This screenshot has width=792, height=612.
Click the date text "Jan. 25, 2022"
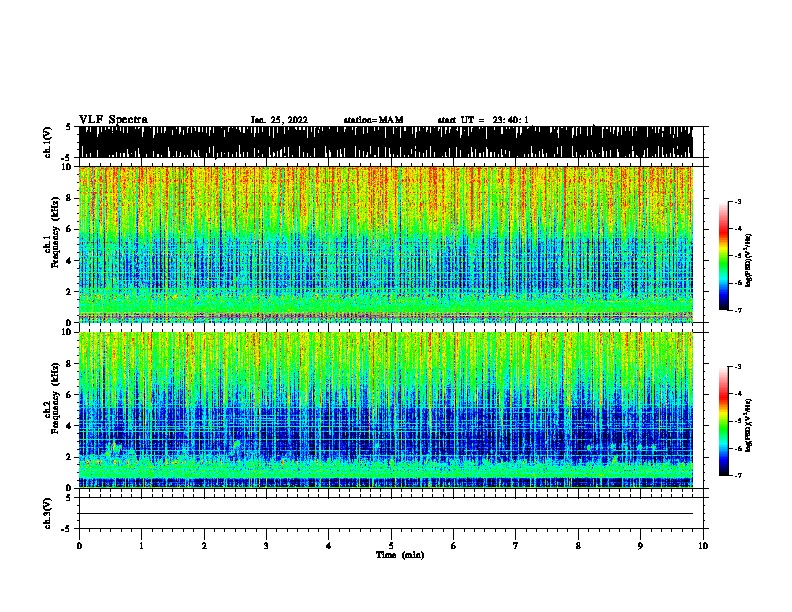(x=279, y=120)
